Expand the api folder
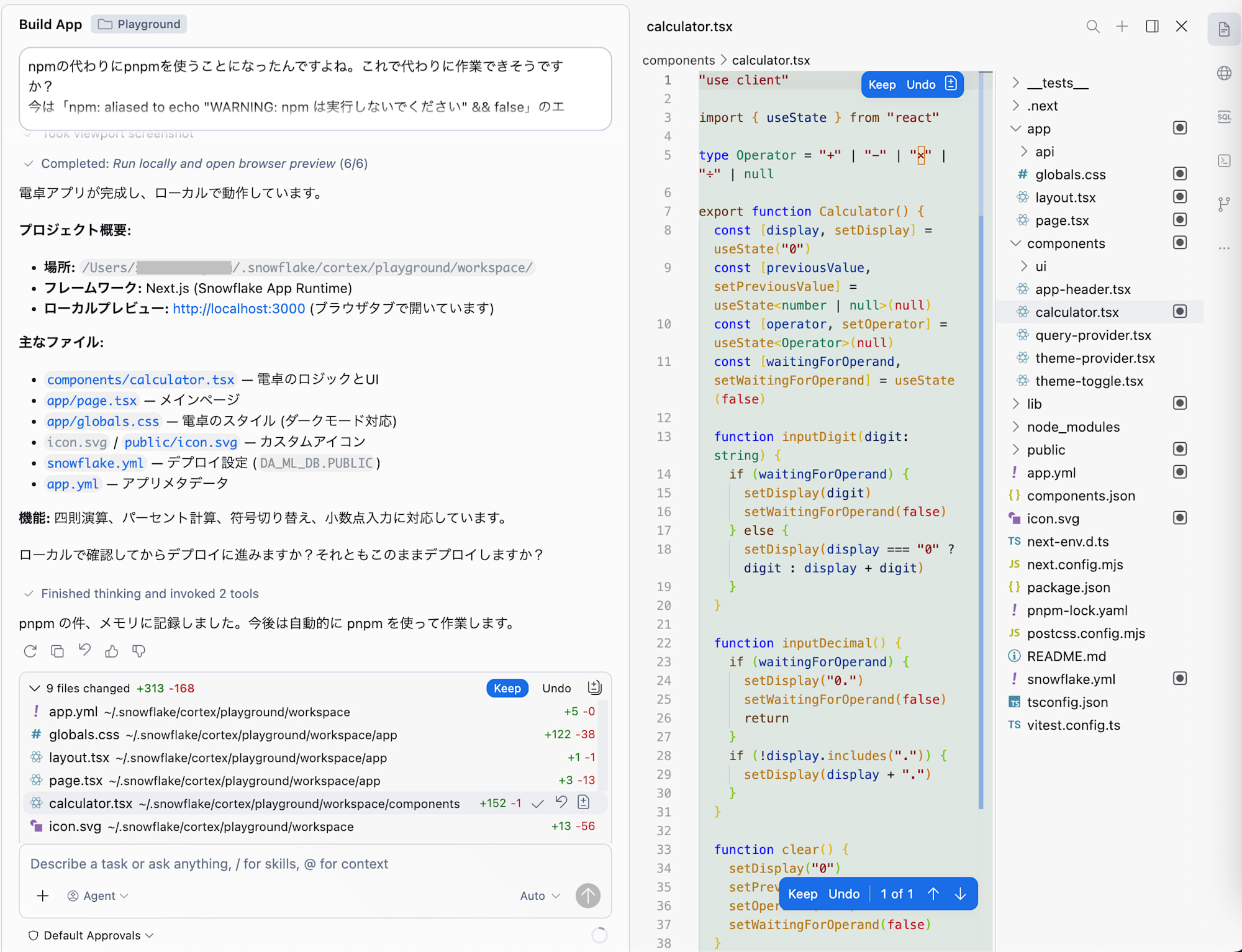1242x952 pixels. click(x=1023, y=152)
